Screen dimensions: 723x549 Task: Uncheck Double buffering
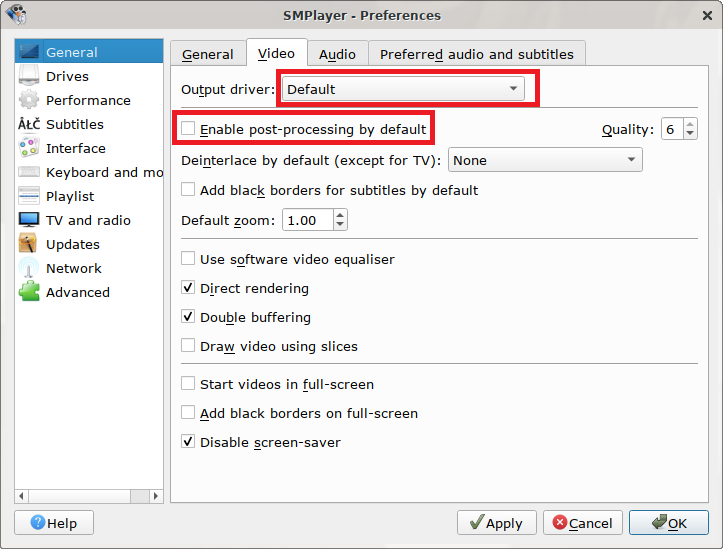click(188, 317)
